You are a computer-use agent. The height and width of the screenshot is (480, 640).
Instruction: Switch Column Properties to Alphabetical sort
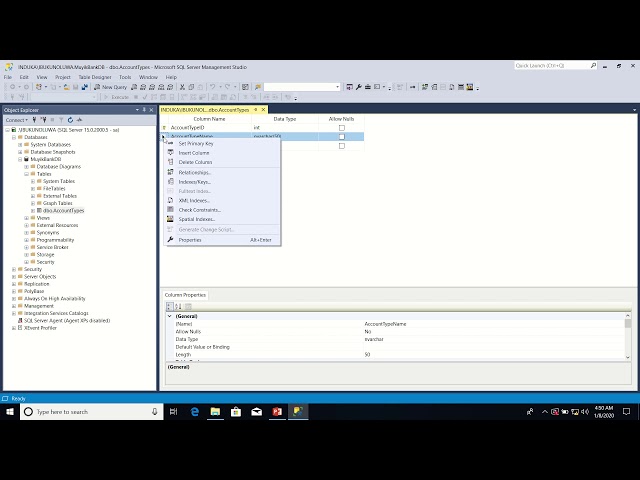(178, 307)
